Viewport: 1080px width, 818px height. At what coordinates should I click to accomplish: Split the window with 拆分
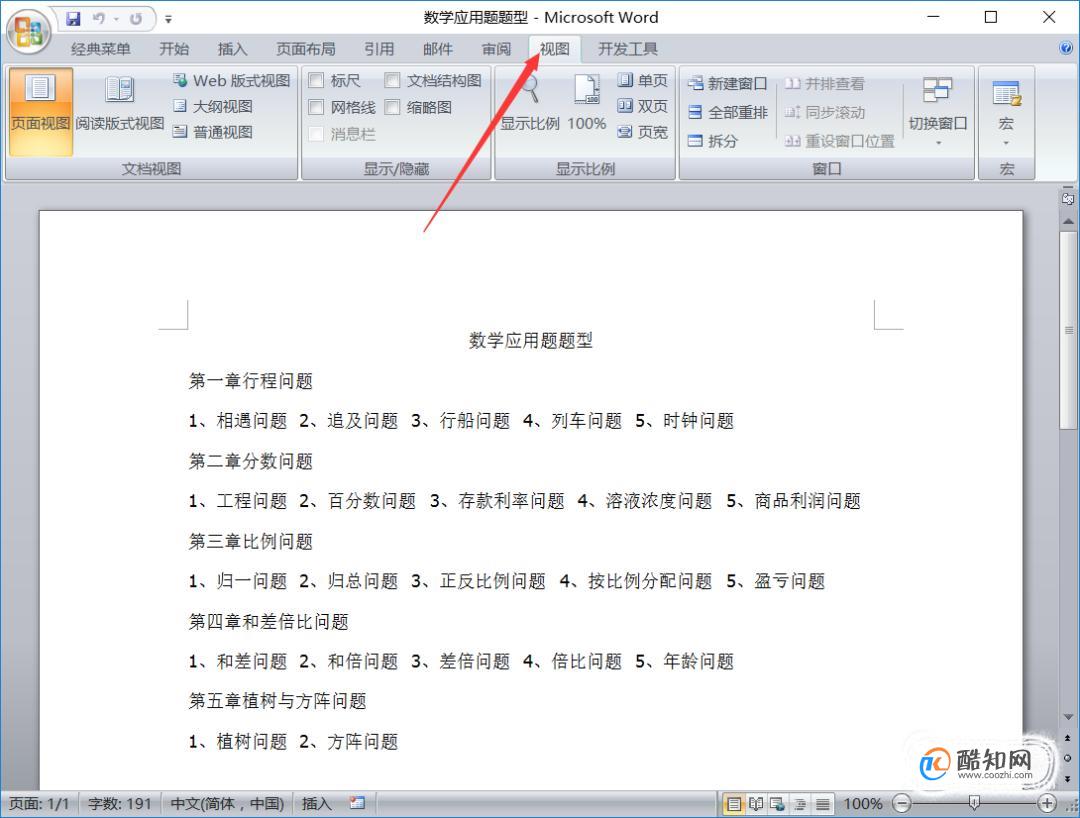coord(713,141)
